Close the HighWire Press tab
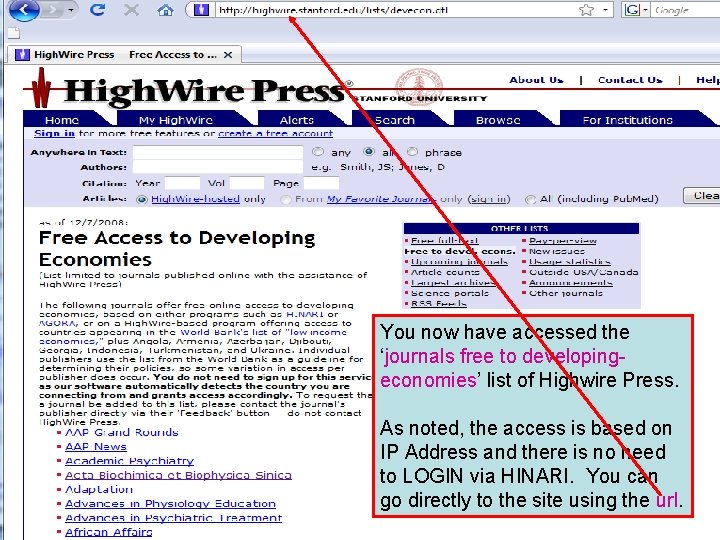 pyautogui.click(x=228, y=55)
